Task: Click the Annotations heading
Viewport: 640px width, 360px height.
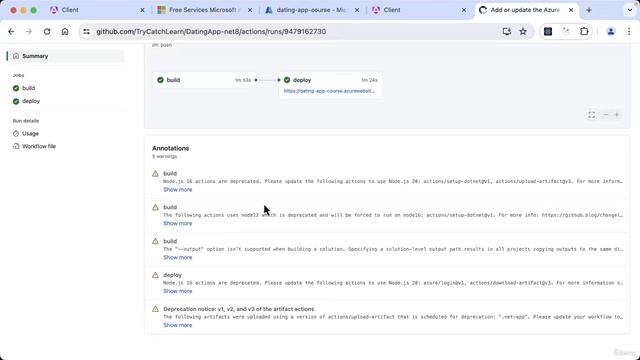Action: pos(171,148)
